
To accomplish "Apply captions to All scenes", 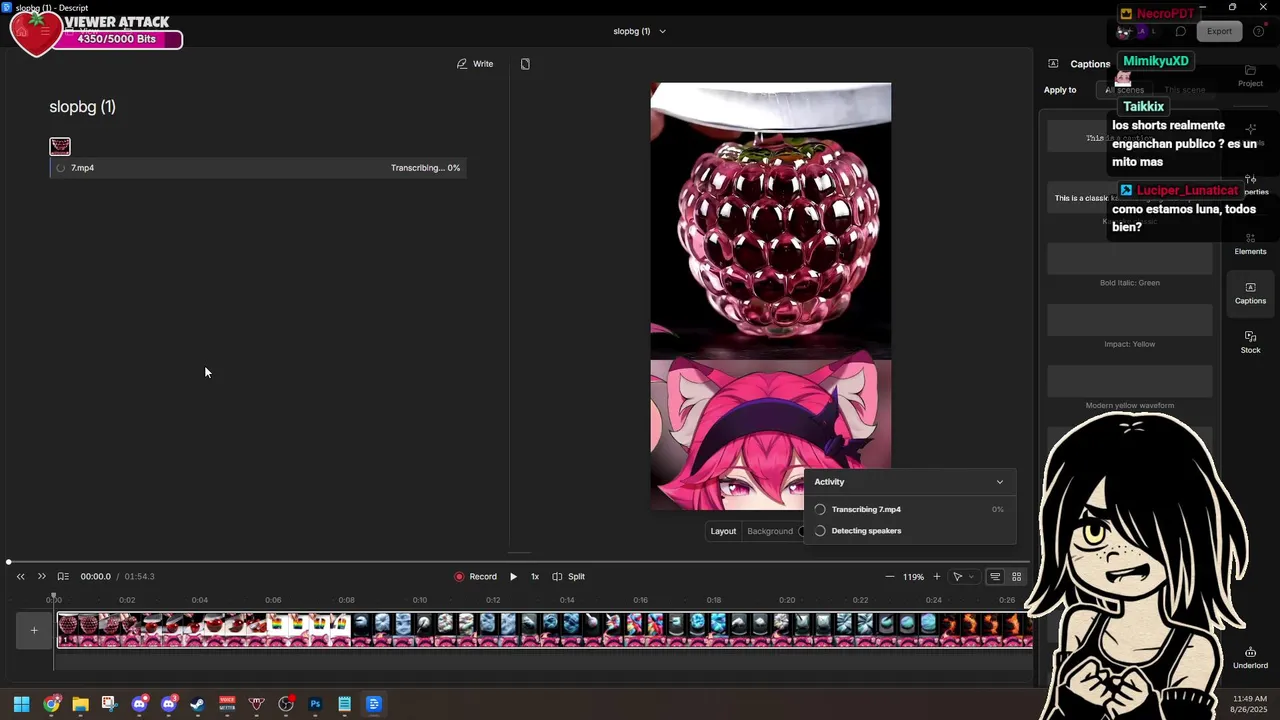I will [1124, 90].
